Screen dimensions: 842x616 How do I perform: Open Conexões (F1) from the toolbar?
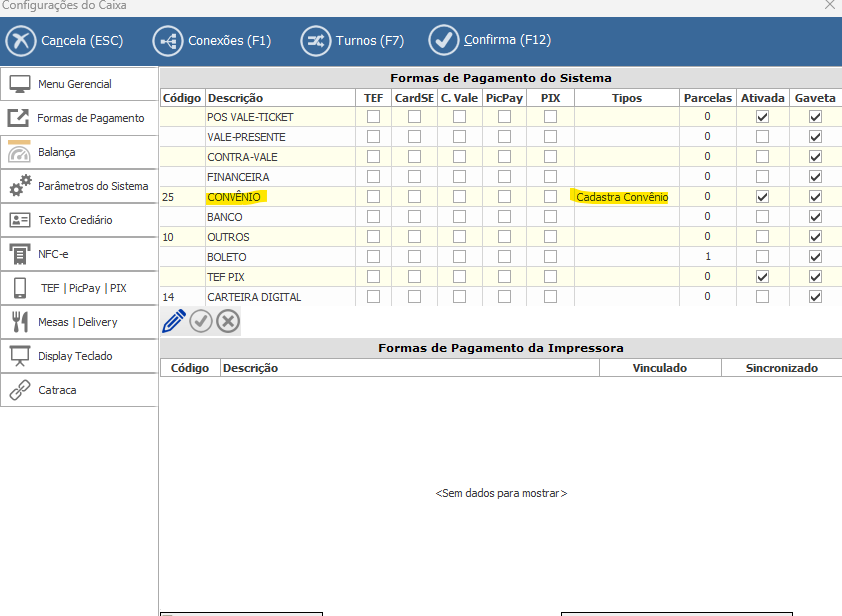tap(212, 41)
